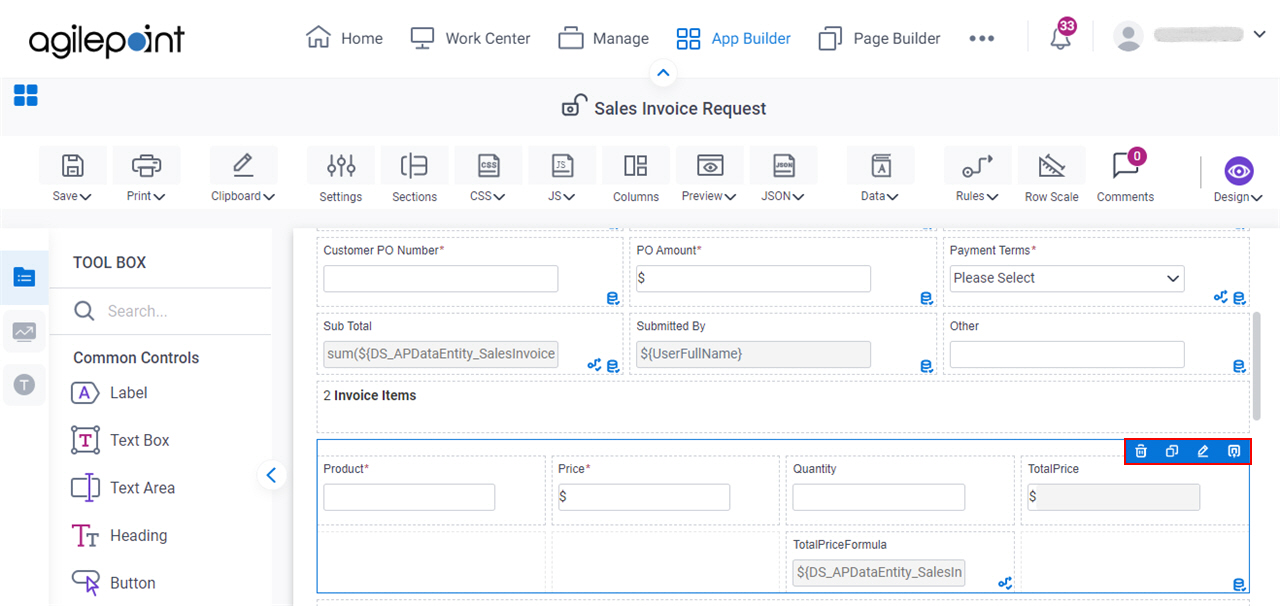
Task: Select the Tool Box sidebar tab icon
Action: [24, 277]
